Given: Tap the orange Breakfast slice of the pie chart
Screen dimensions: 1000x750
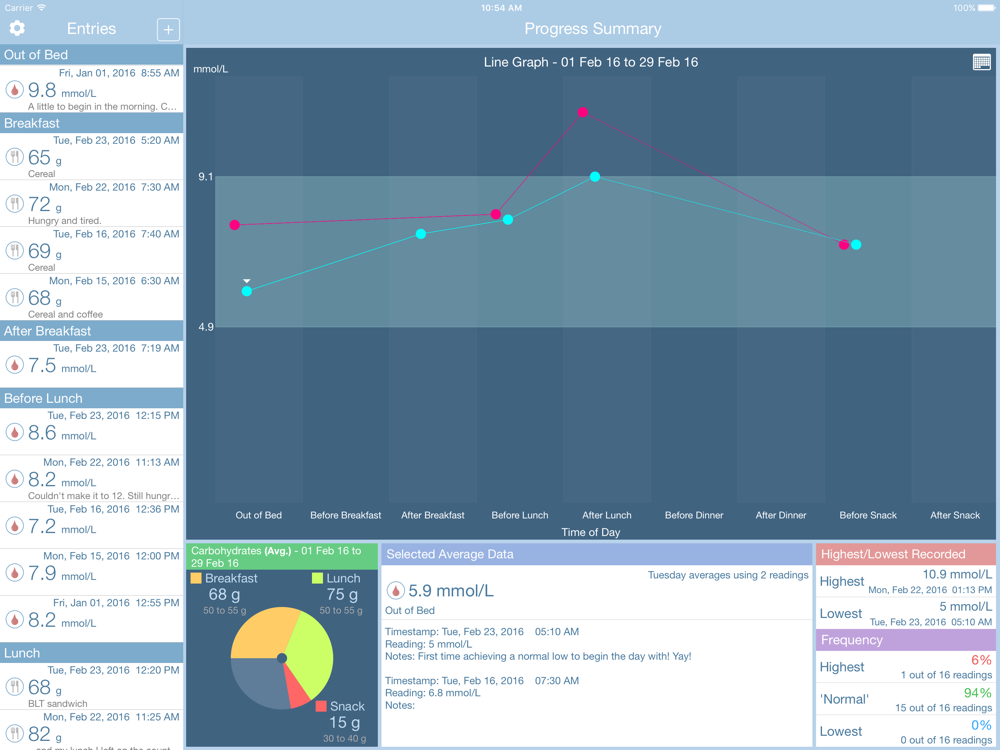Looking at the screenshot, I should coord(261,633).
